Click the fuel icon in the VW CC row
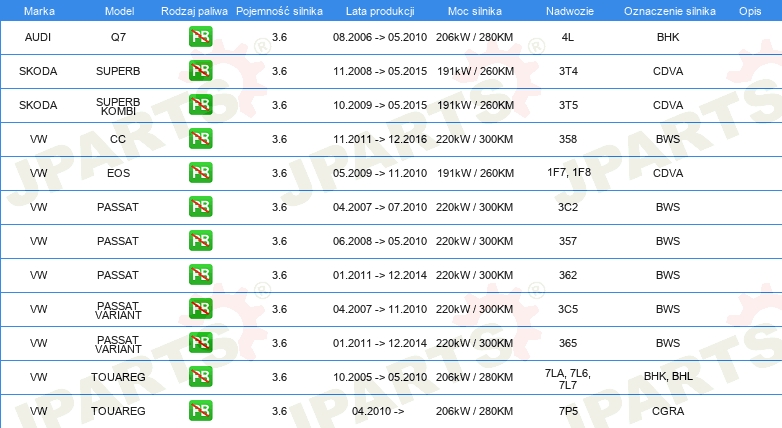The image size is (782, 428). point(200,138)
